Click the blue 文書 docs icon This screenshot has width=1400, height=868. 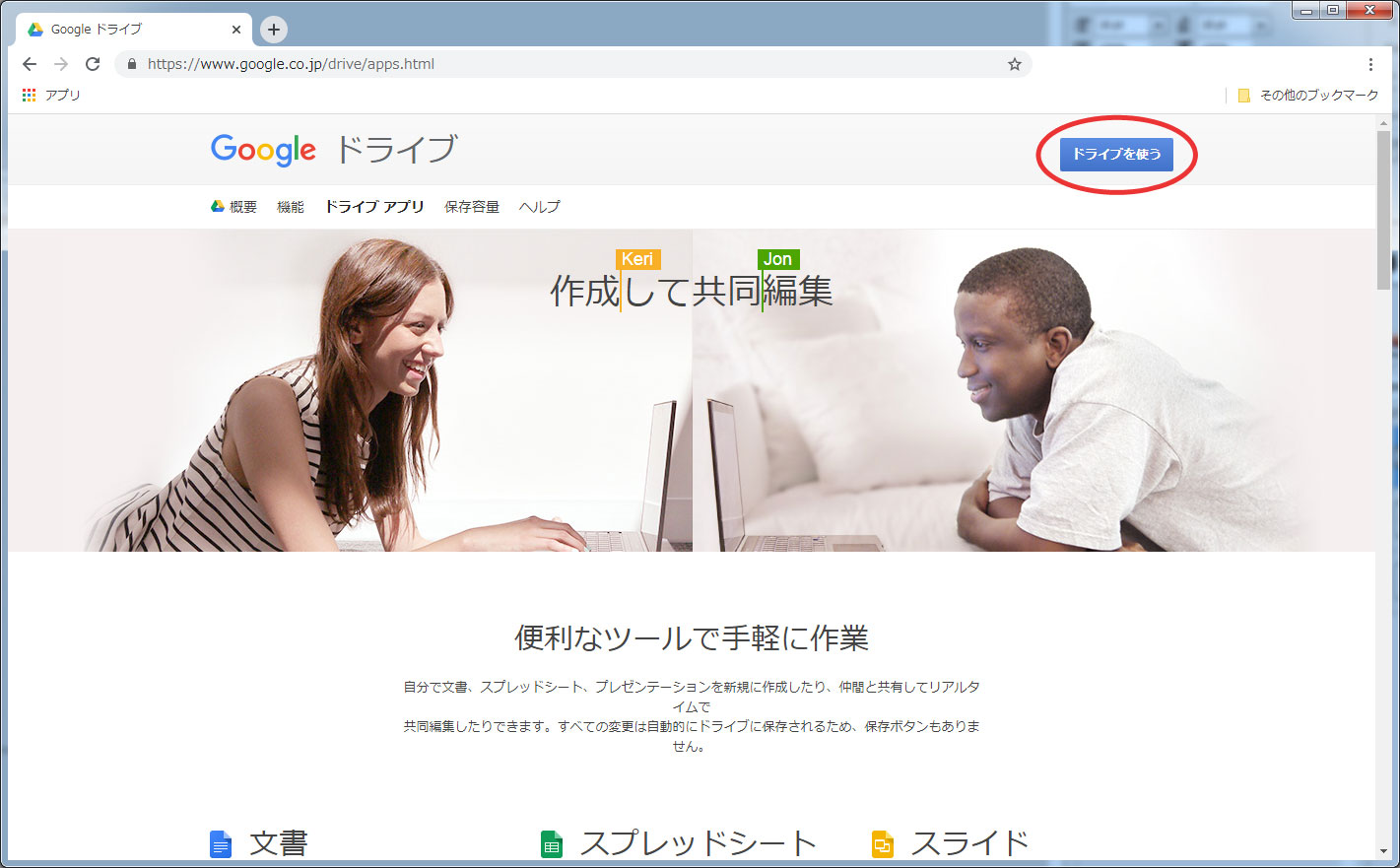pos(221,844)
